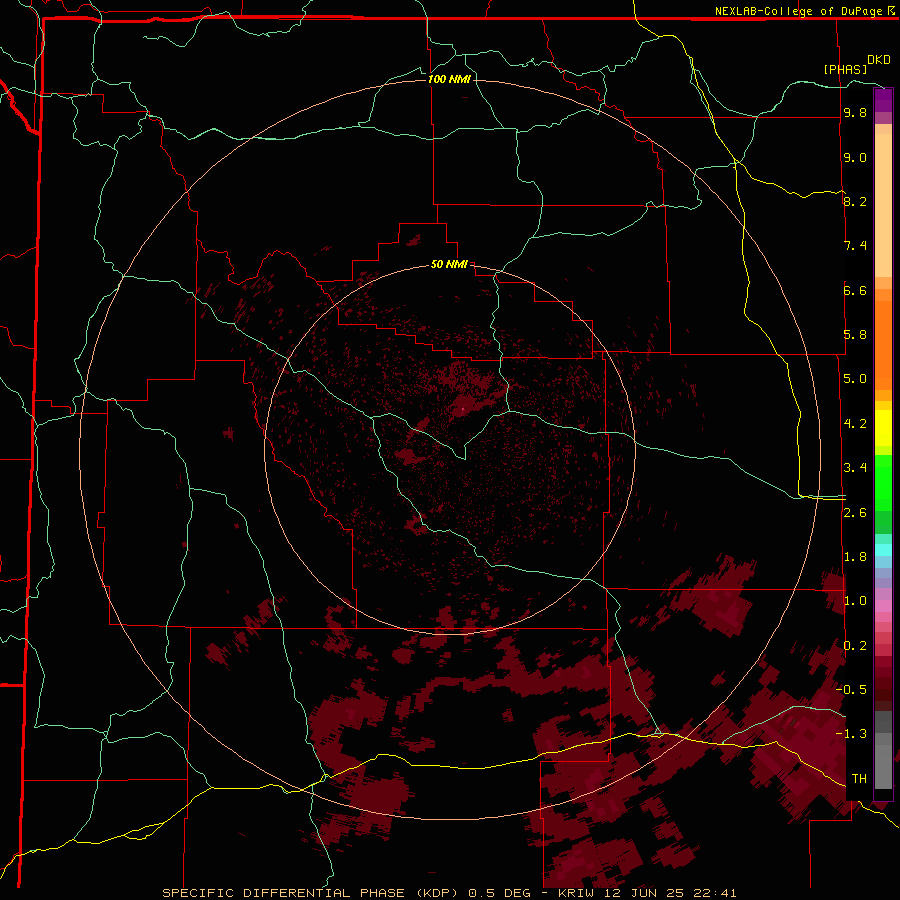The height and width of the screenshot is (900, 900).
Task: Click the 5.8 scale value
Action: coord(855,335)
